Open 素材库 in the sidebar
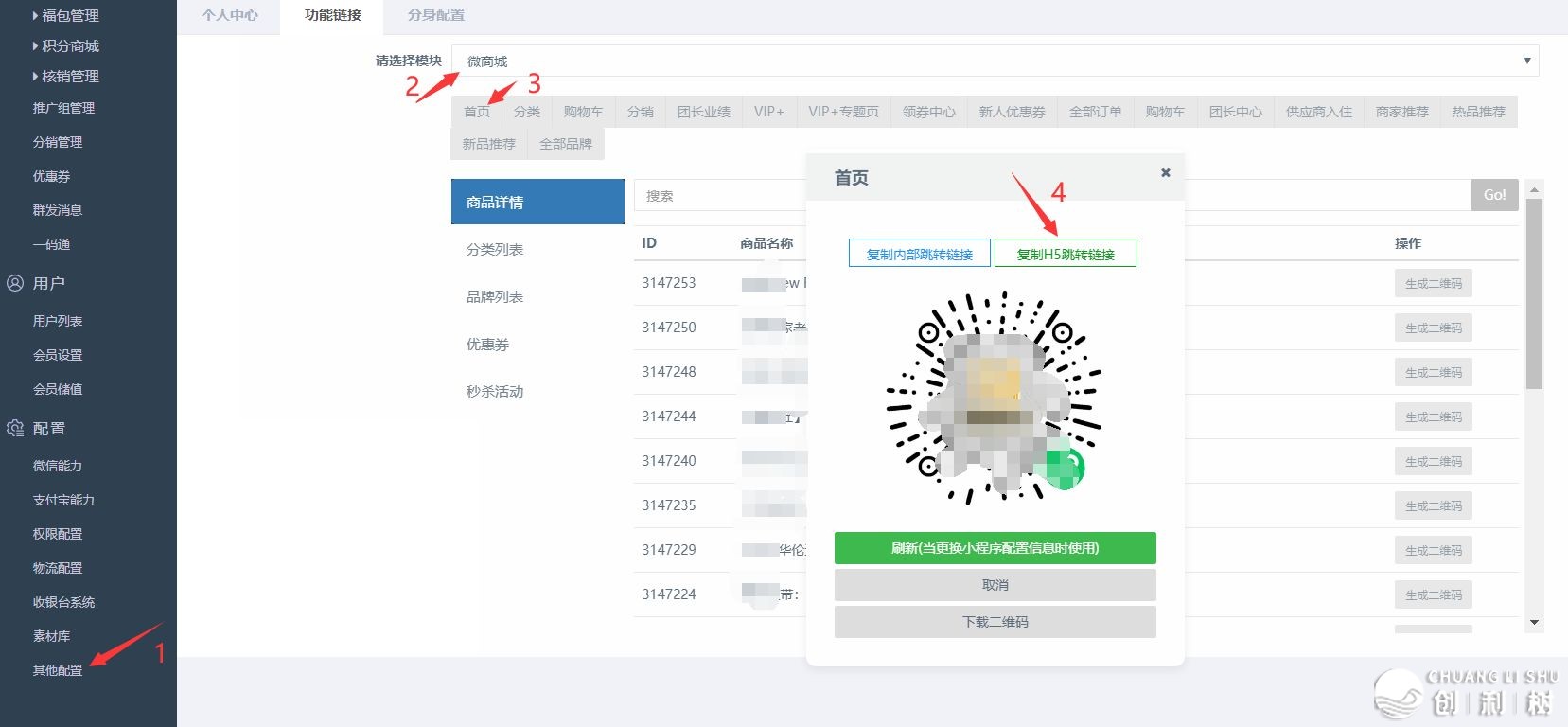The image size is (1568, 727). 51,636
